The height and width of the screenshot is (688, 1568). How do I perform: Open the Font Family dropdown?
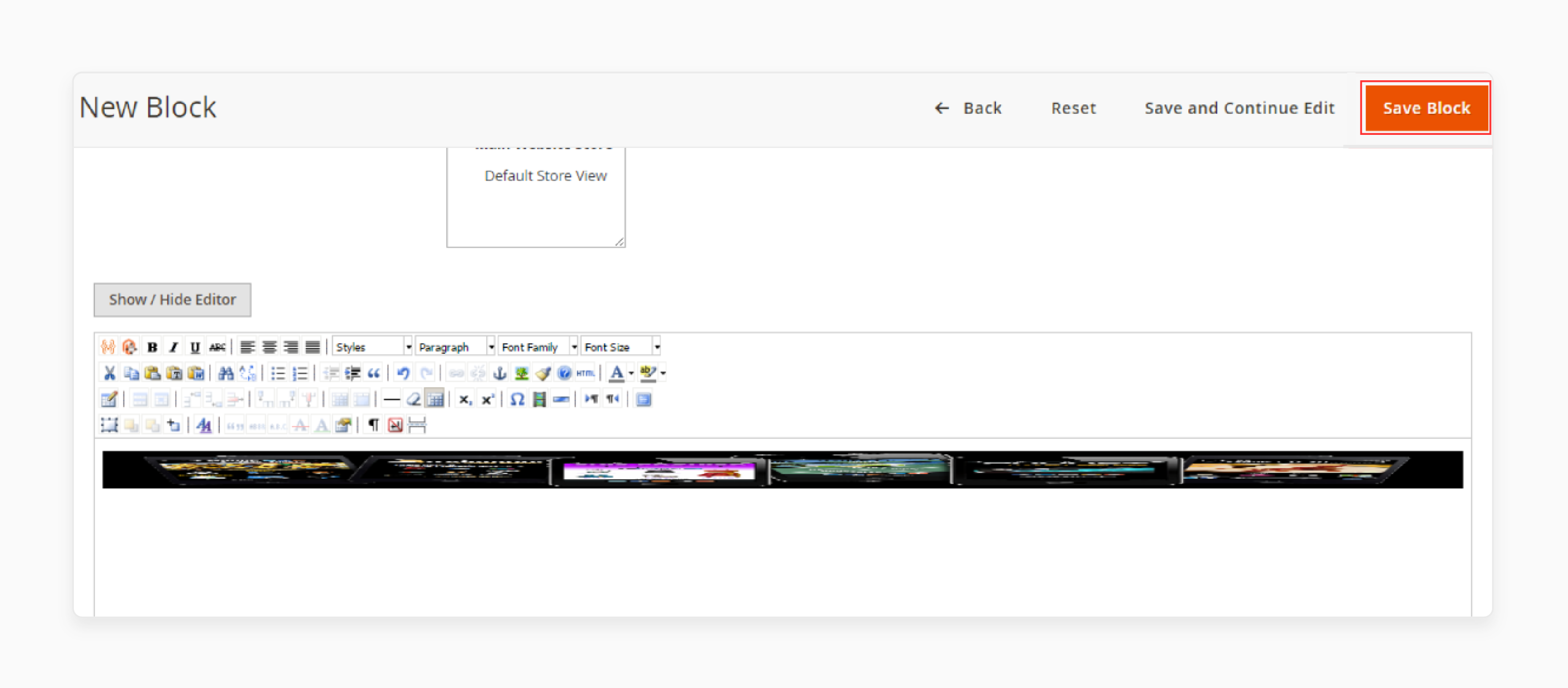(538, 347)
